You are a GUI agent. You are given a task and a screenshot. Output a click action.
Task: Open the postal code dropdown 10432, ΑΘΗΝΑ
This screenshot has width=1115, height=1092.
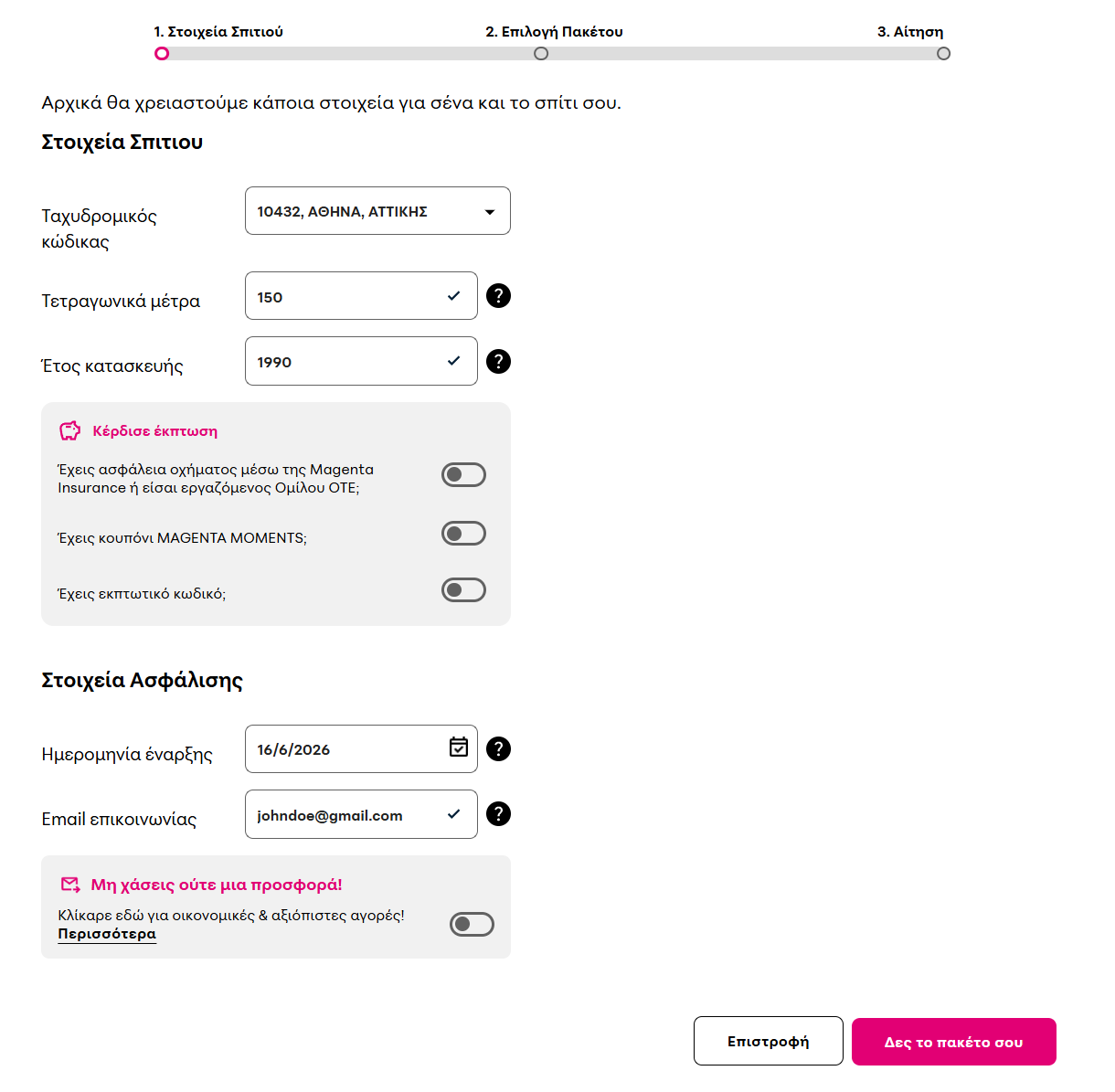[x=377, y=211]
